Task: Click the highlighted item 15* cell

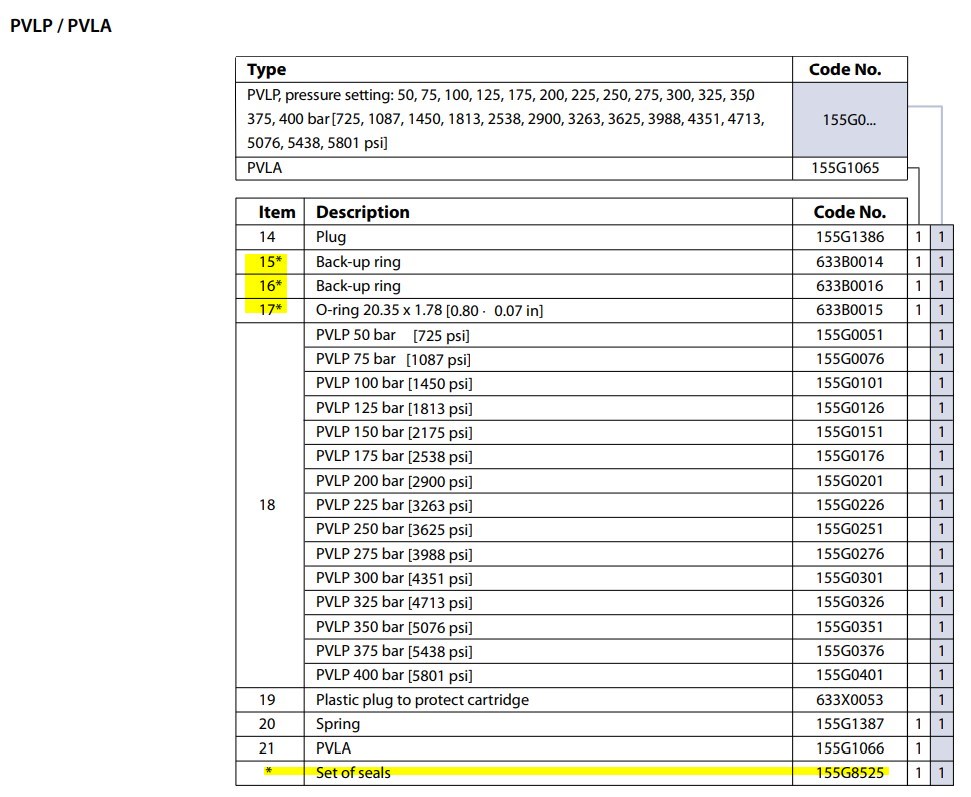Action: 266,262
